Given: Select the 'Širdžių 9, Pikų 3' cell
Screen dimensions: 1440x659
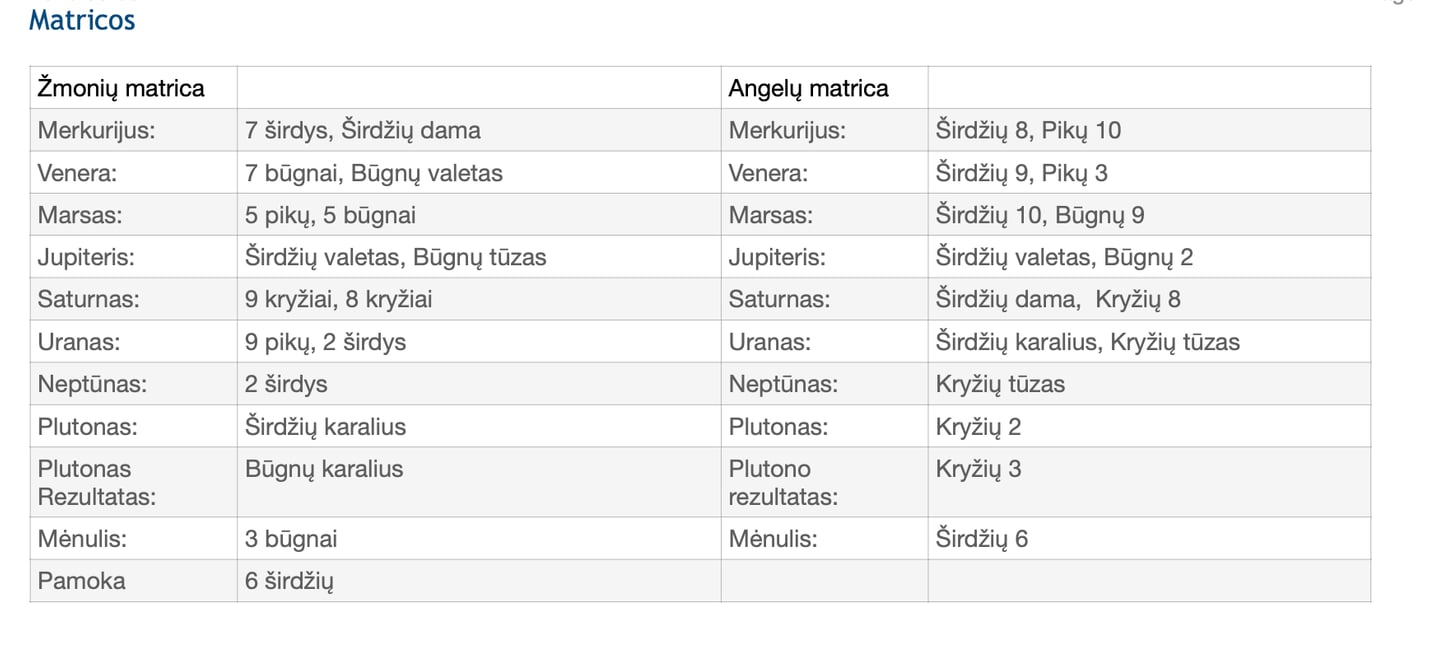Looking at the screenshot, I should (x=1022, y=173).
